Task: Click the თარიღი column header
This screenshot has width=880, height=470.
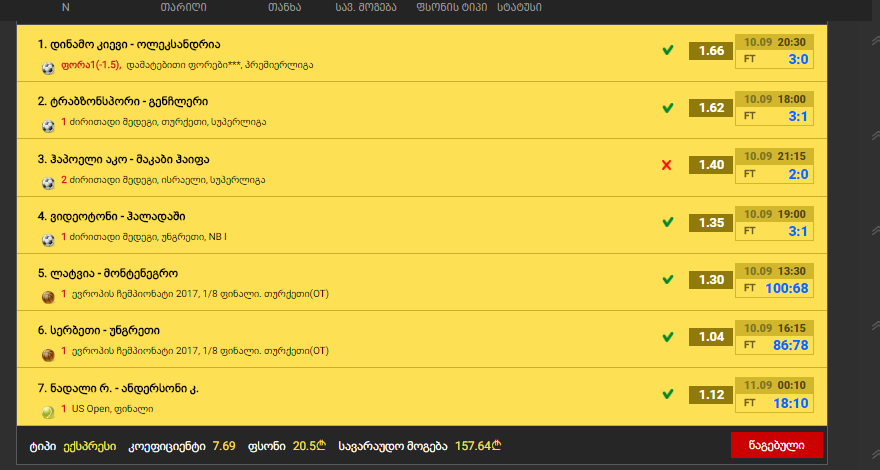Action: point(184,7)
